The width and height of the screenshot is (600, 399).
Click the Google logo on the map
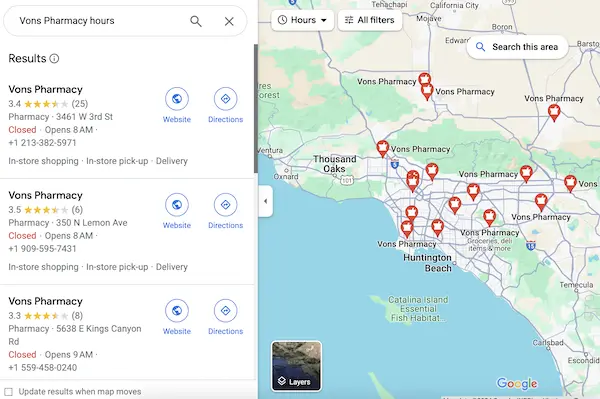point(517,383)
